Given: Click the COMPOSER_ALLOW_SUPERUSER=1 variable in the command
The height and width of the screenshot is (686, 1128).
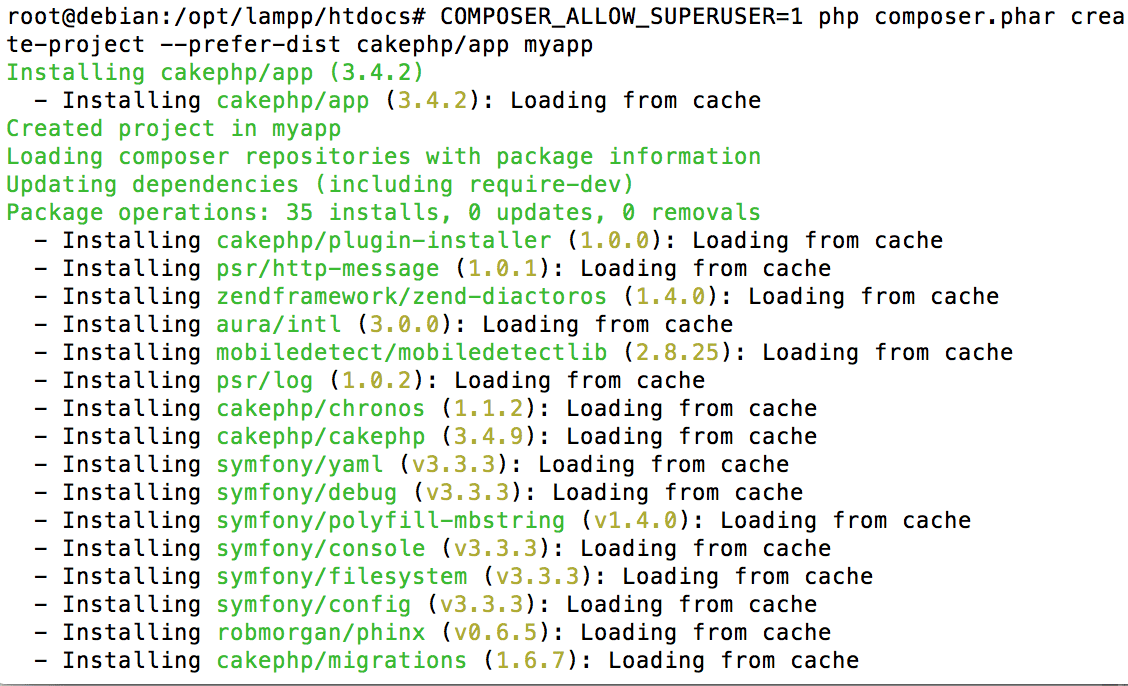Looking at the screenshot, I should tap(621, 16).
